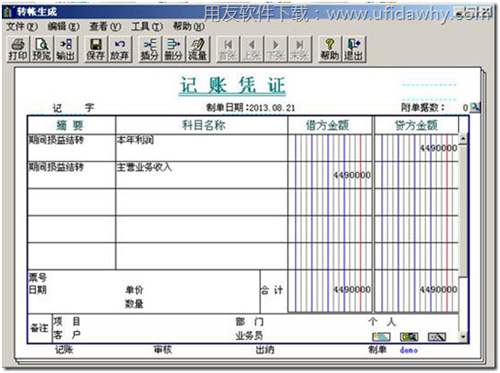Click the scroll up arrow of voucher grid
Viewport: 500px width, 373px height.
(463, 138)
